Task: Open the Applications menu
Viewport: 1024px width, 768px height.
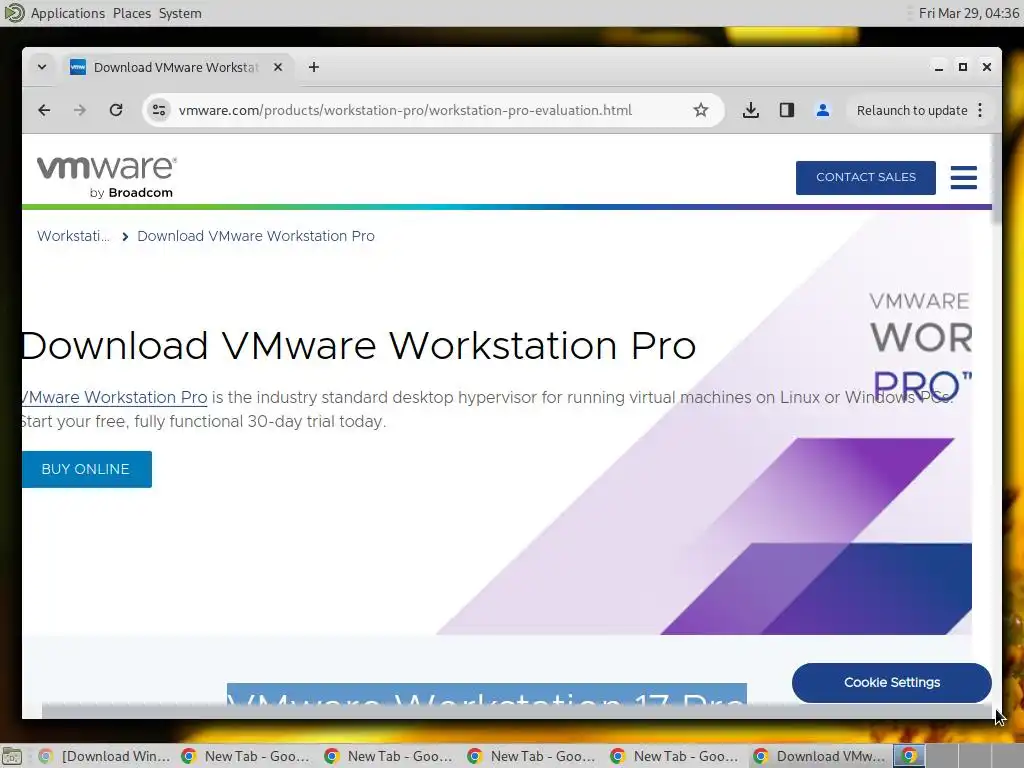Action: coord(67,13)
